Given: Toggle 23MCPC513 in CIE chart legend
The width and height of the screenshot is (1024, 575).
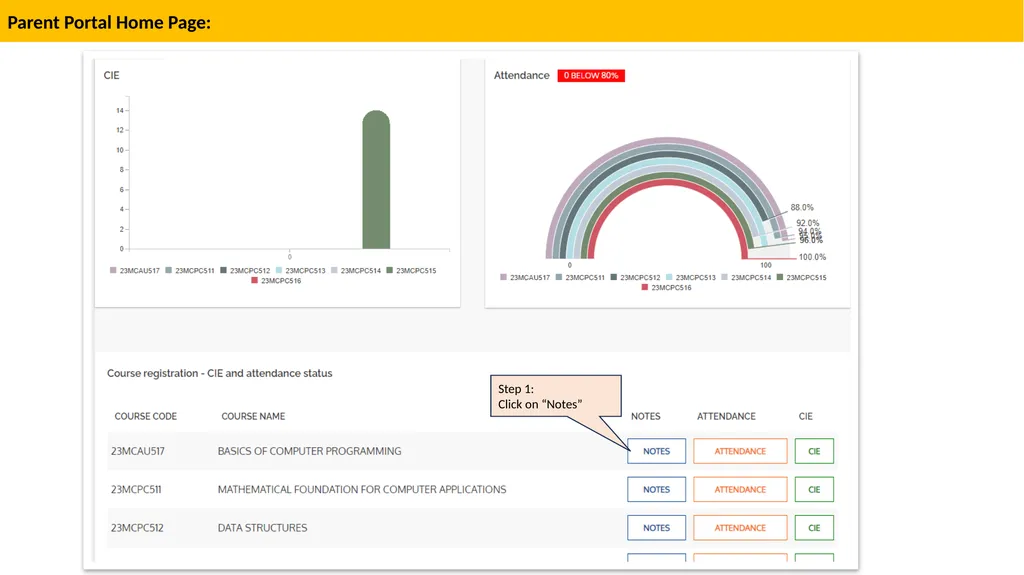Looking at the screenshot, I should tap(300, 271).
